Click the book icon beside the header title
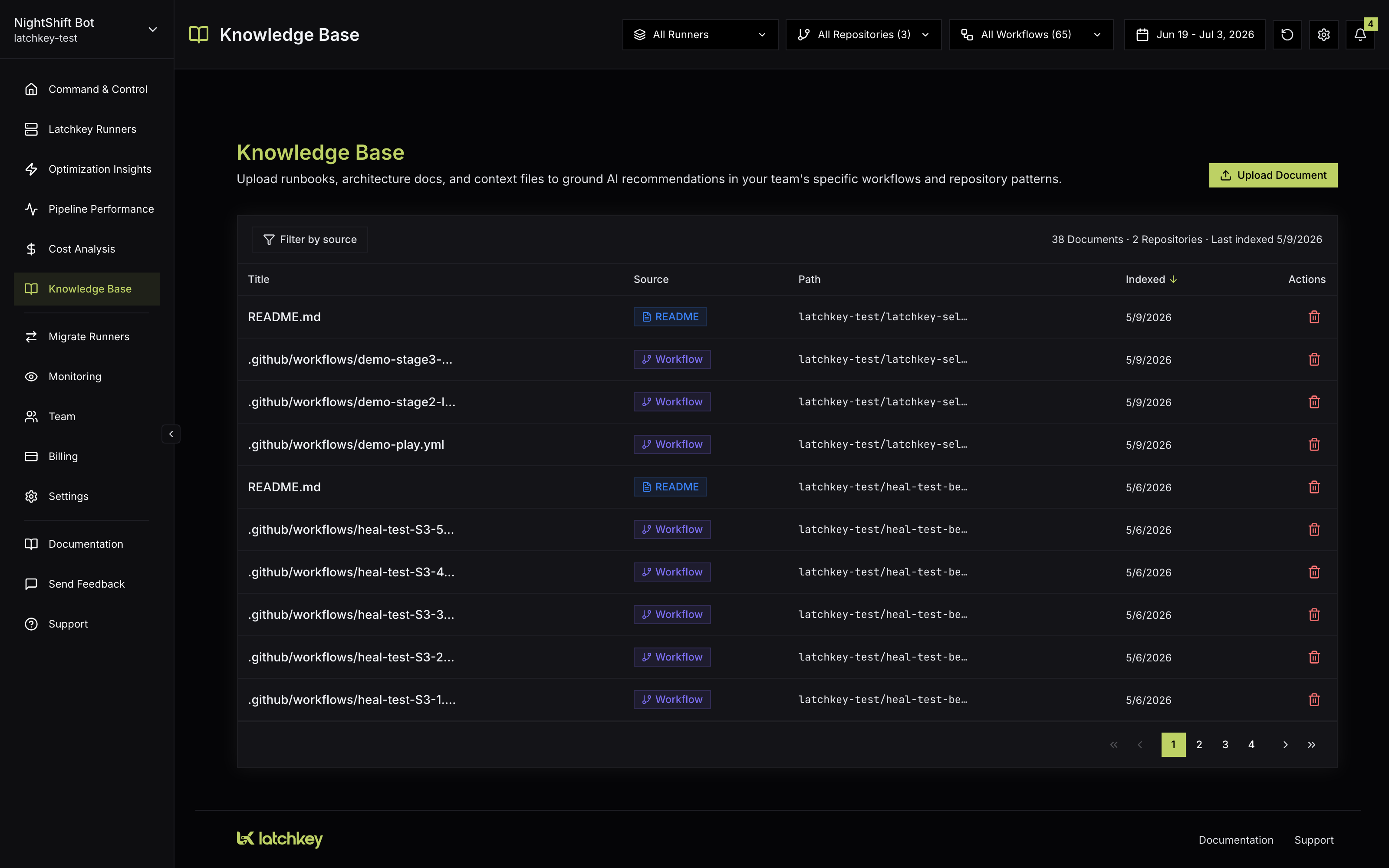The image size is (1389, 868). [199, 34]
